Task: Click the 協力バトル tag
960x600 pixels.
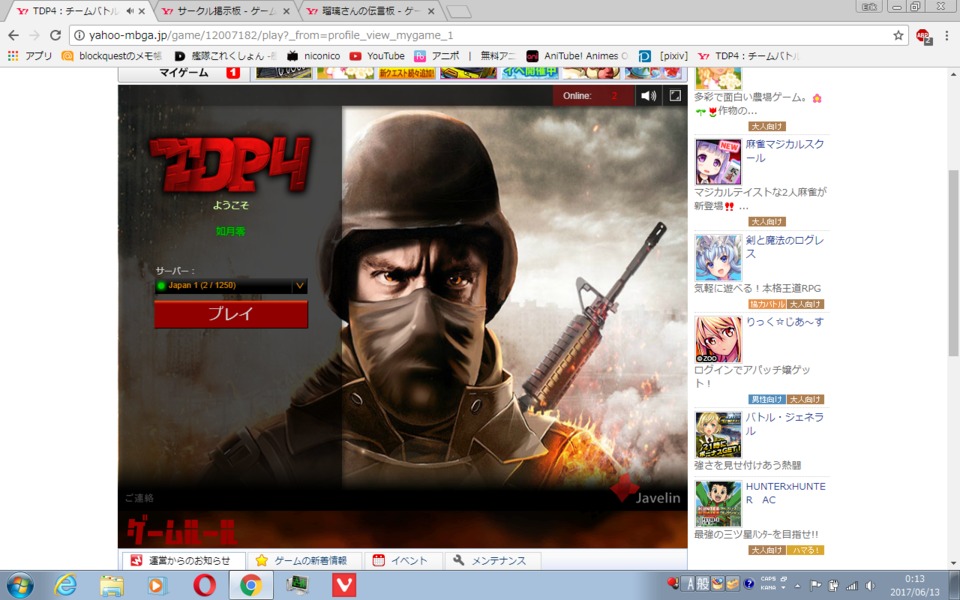Action: pyautogui.click(x=767, y=304)
